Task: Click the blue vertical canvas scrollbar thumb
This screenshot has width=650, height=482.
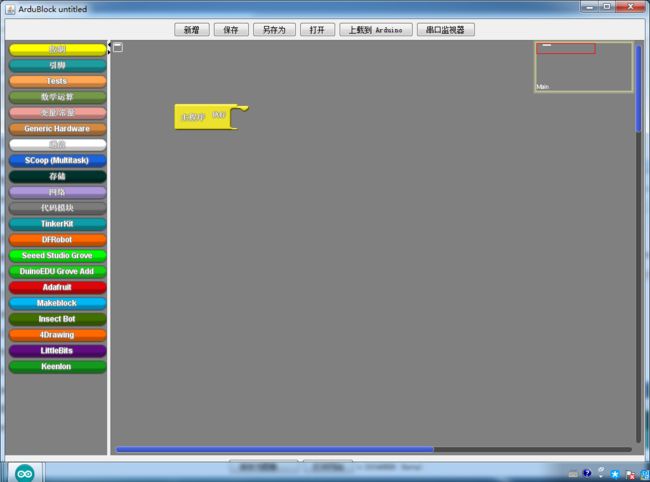Action: (x=638, y=89)
